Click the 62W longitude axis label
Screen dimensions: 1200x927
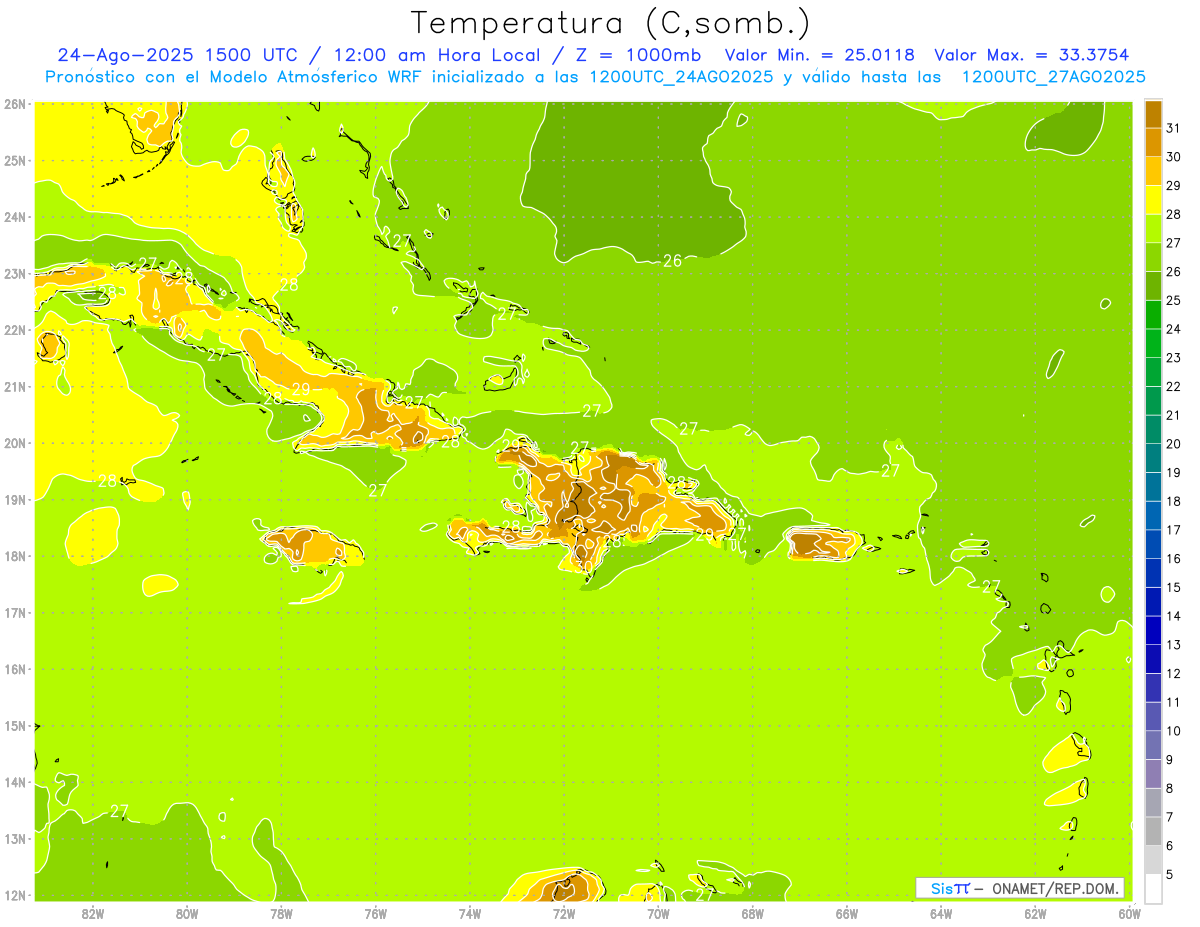point(1035,913)
